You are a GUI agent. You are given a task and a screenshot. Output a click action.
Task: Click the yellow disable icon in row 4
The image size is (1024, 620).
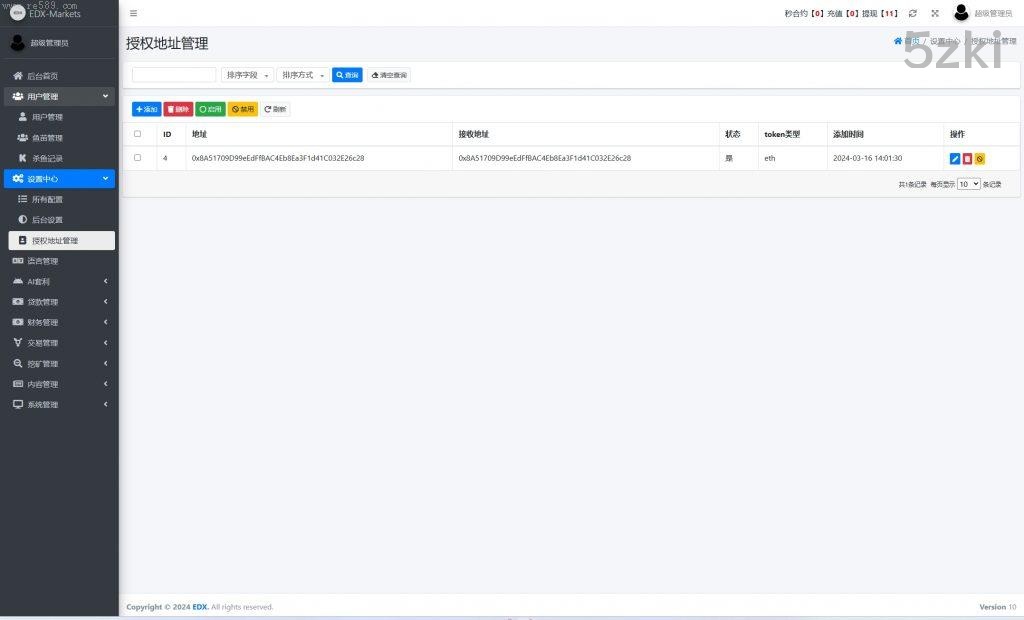(980, 159)
